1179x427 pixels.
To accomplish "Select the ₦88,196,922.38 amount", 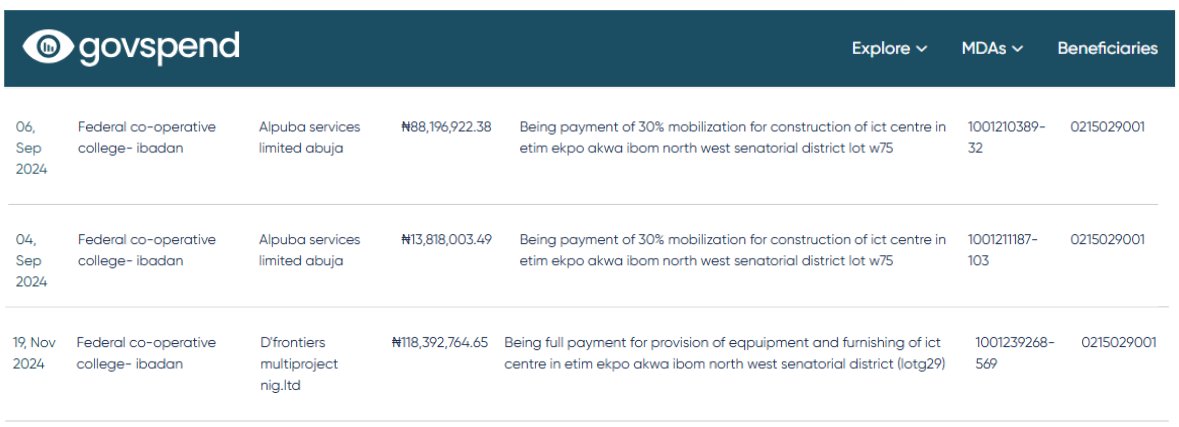I will tap(446, 127).
